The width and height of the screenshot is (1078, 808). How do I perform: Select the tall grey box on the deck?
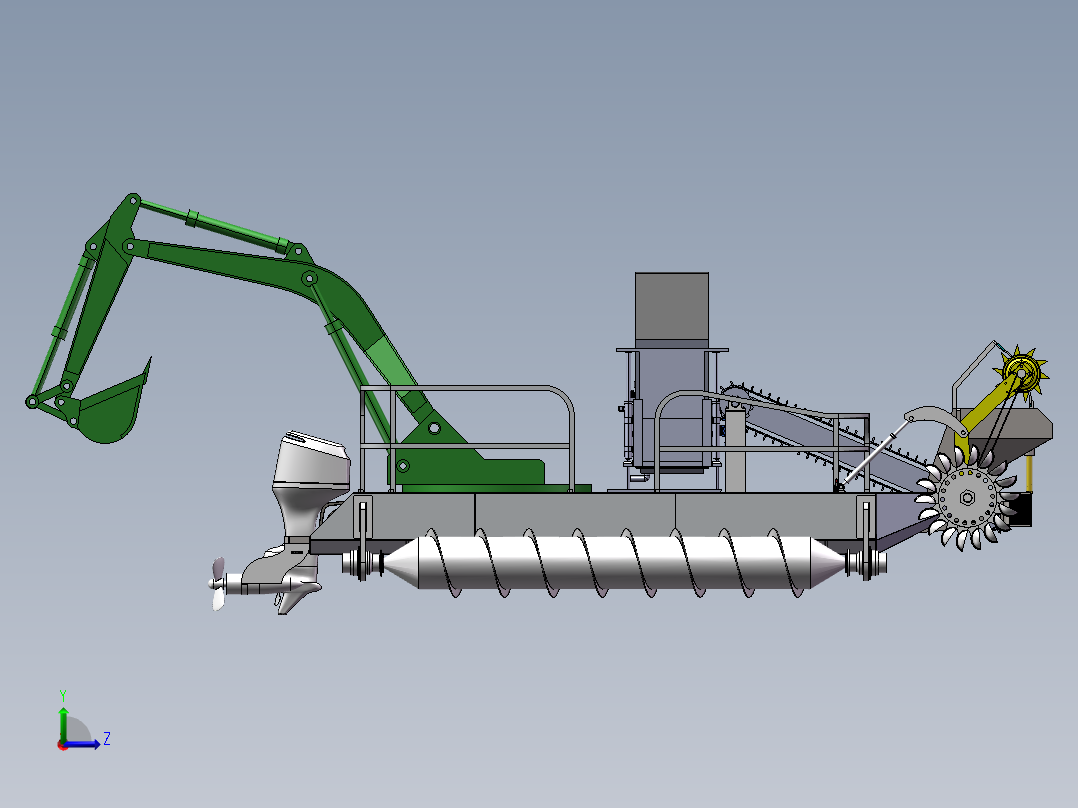point(672,306)
